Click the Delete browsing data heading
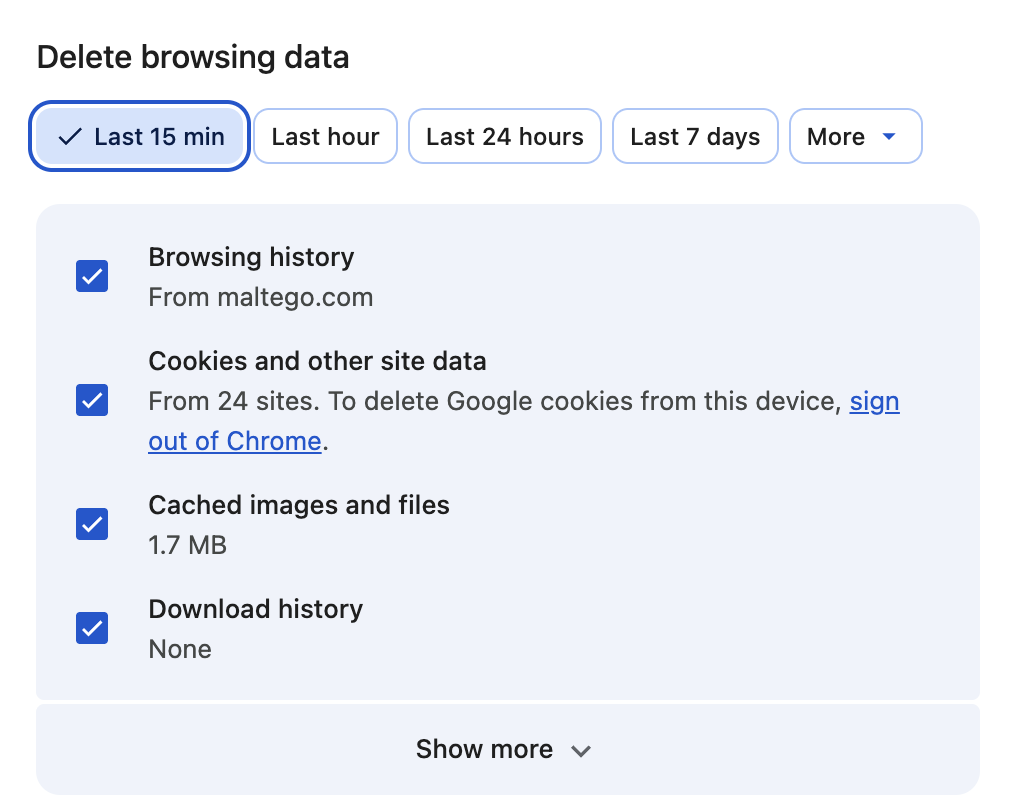Viewport: 1014px width, 810px height. pos(193,57)
